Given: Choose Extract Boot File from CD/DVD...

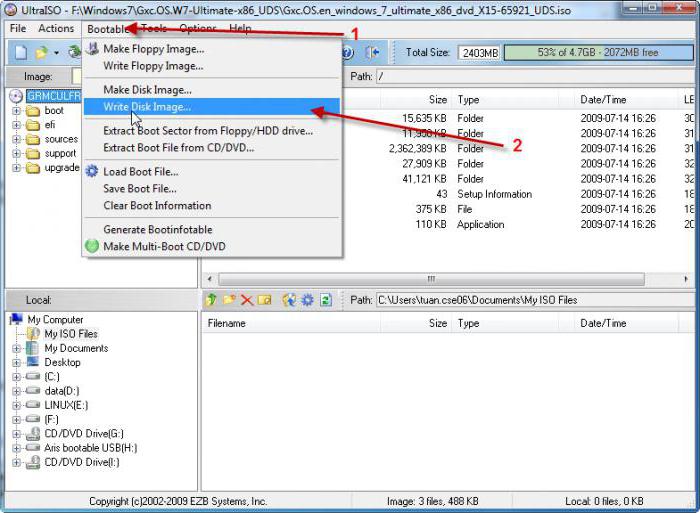Looking at the screenshot, I should [x=212, y=148].
